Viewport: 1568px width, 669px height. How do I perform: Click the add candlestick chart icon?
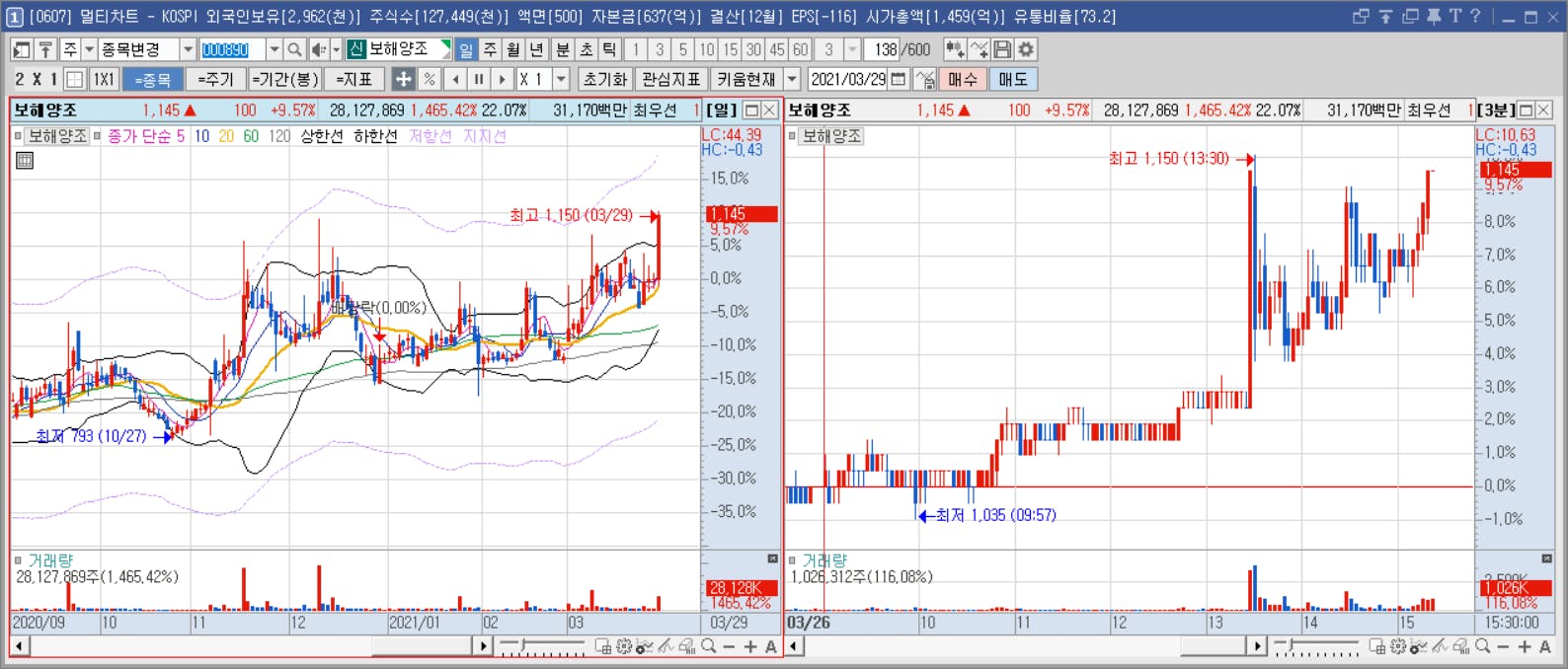pos(955,49)
